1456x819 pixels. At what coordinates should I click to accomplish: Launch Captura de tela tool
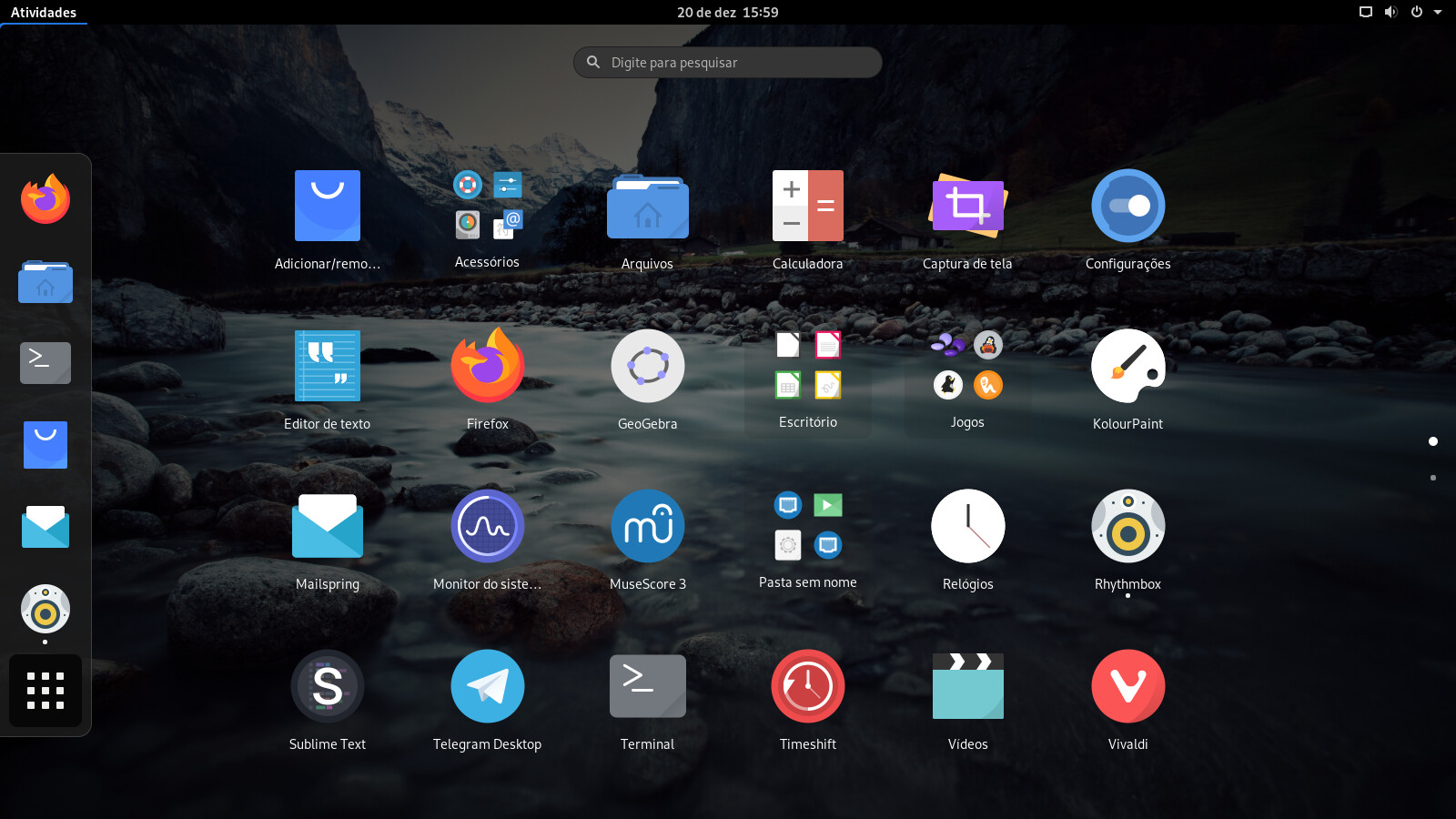(967, 207)
